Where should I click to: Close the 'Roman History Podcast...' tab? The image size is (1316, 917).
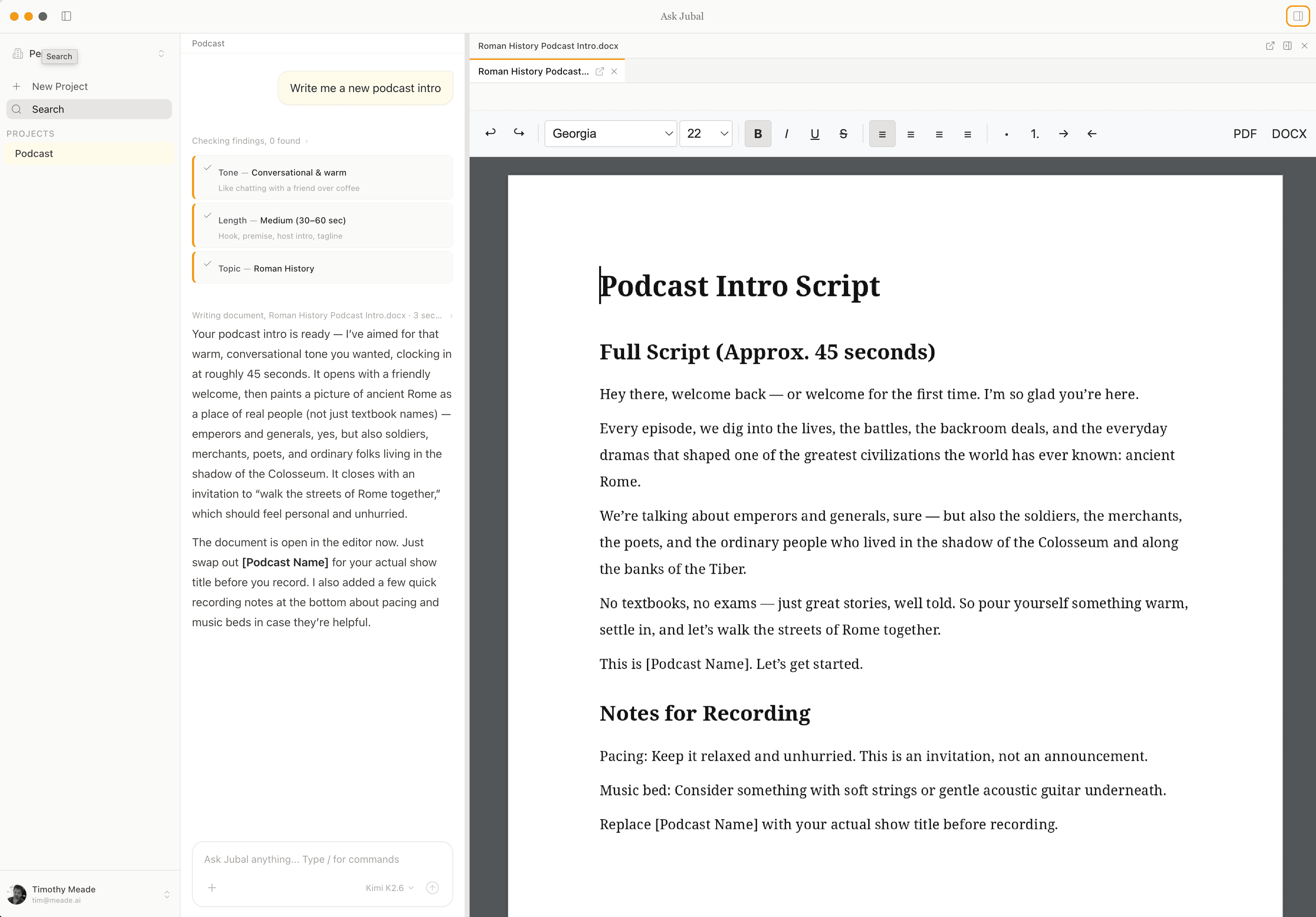coord(614,71)
